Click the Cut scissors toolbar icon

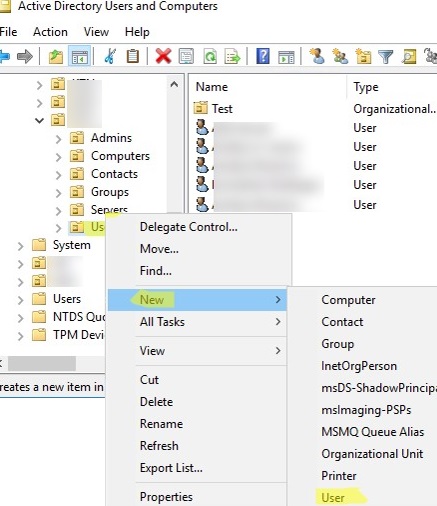click(110, 56)
